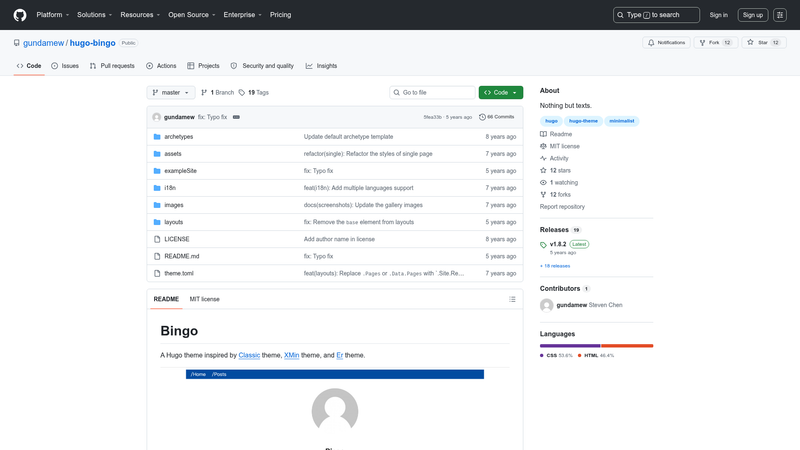Open the Pricing page
The image size is (800, 450).
(x=281, y=15)
